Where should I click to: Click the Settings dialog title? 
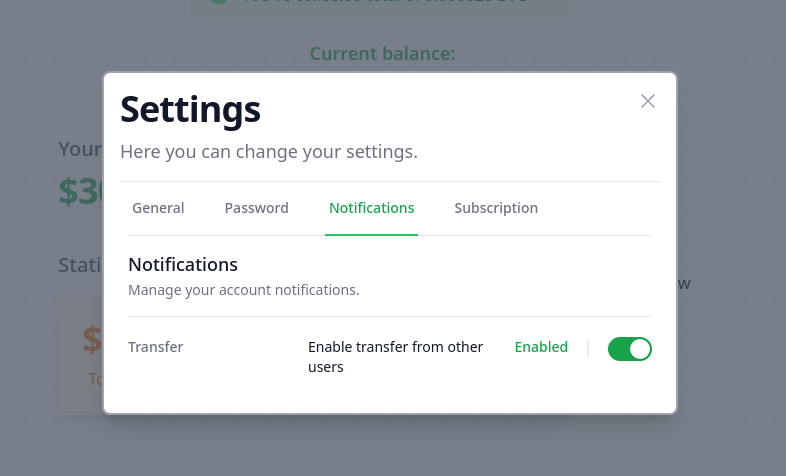[x=190, y=109]
